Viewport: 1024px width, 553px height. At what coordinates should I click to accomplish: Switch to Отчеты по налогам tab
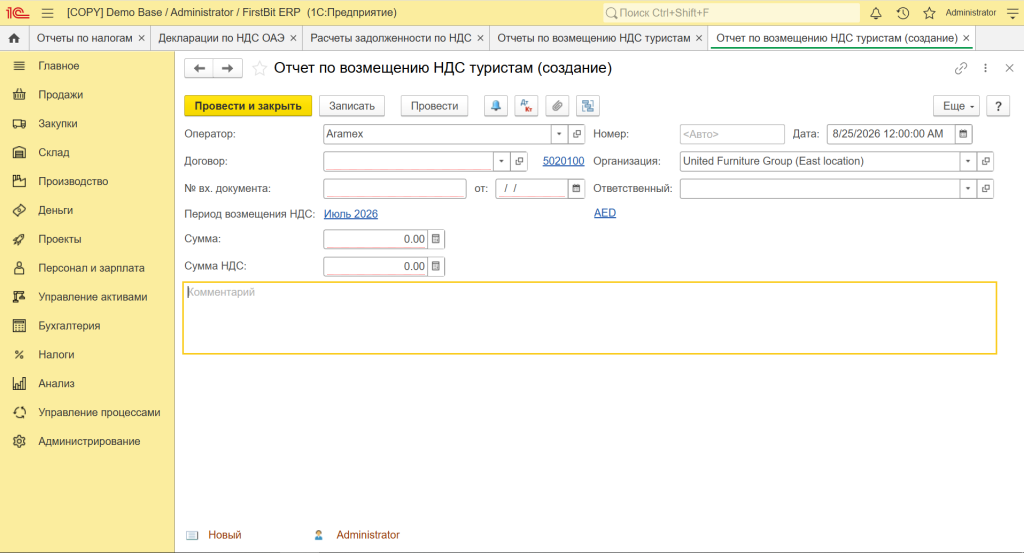pos(84,38)
